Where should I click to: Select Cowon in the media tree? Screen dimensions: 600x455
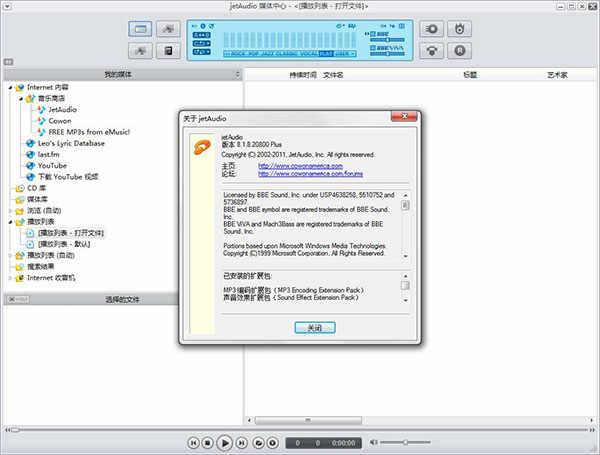pyautogui.click(x=60, y=121)
